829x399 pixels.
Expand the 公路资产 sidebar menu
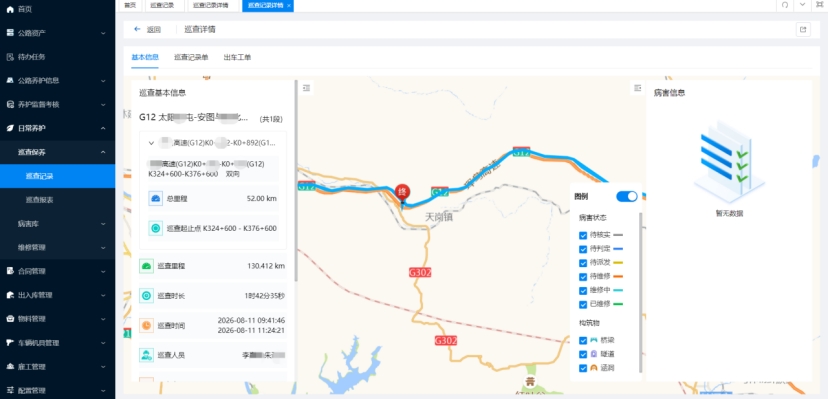click(x=57, y=33)
